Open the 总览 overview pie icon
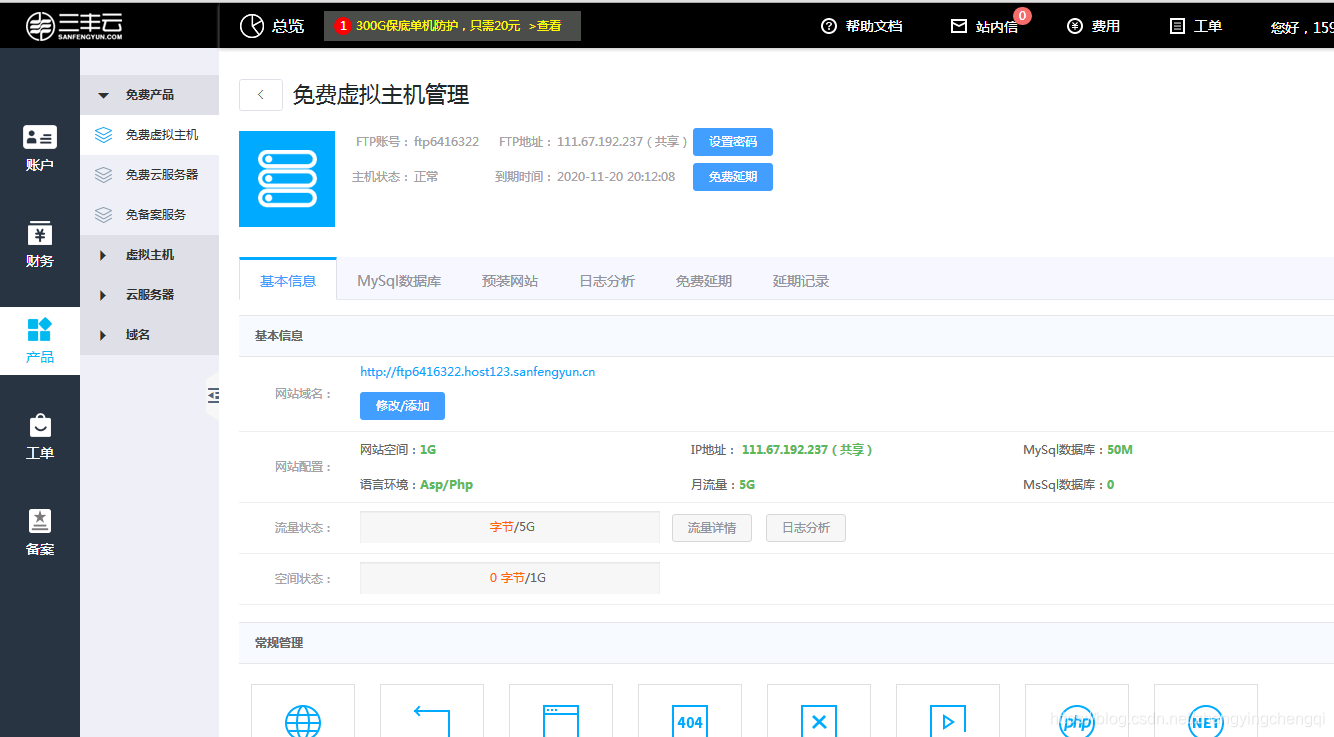This screenshot has width=1334, height=737. [252, 26]
